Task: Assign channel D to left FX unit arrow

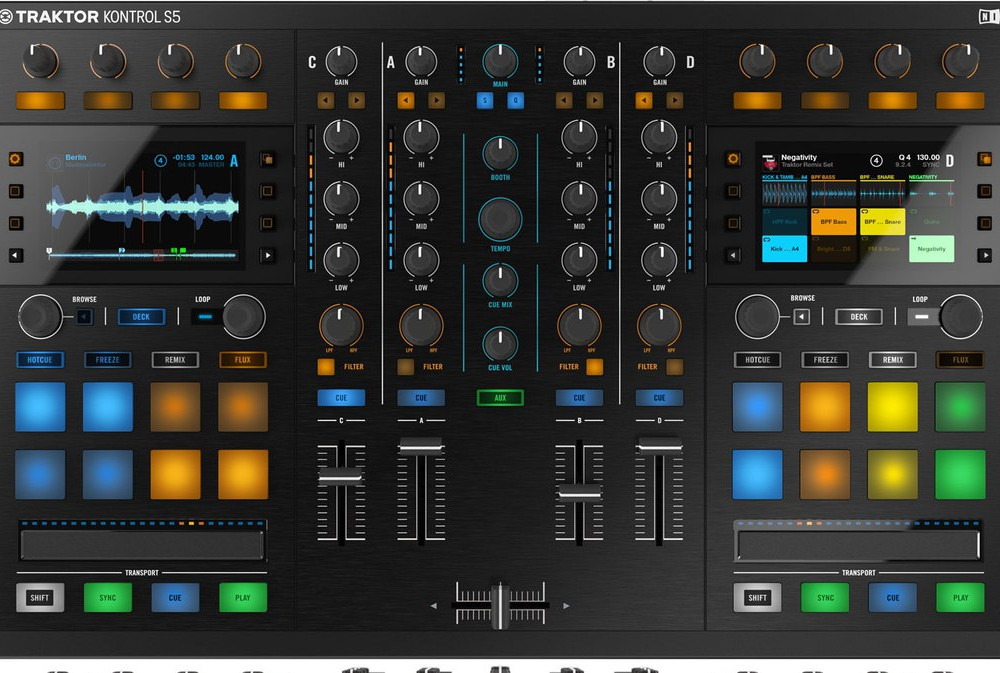Action: coord(644,100)
